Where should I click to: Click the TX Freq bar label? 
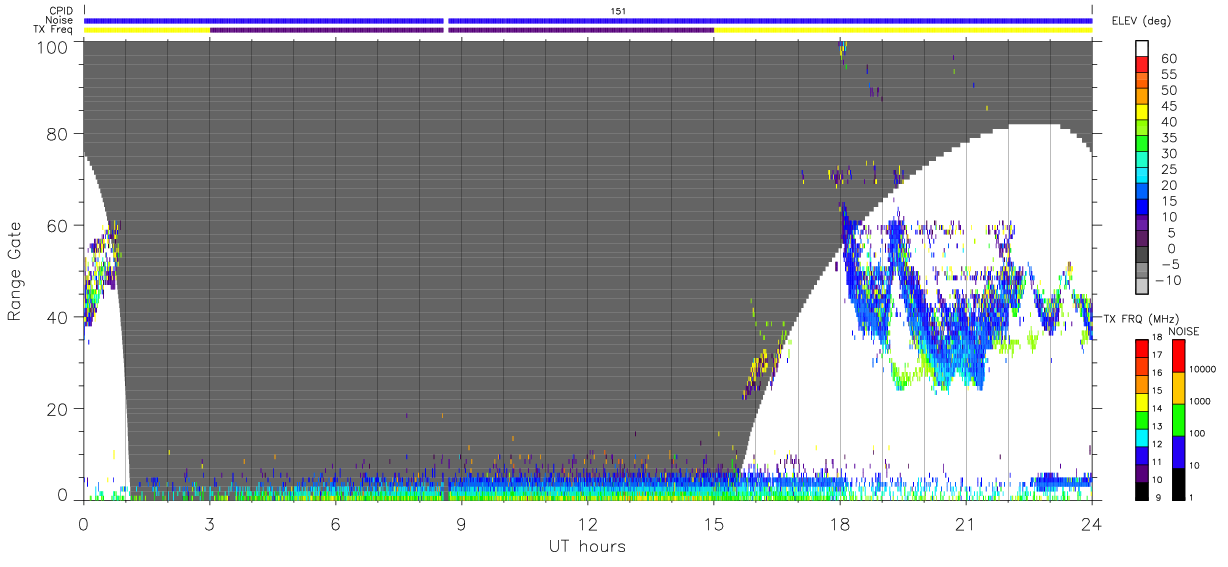pos(55,29)
